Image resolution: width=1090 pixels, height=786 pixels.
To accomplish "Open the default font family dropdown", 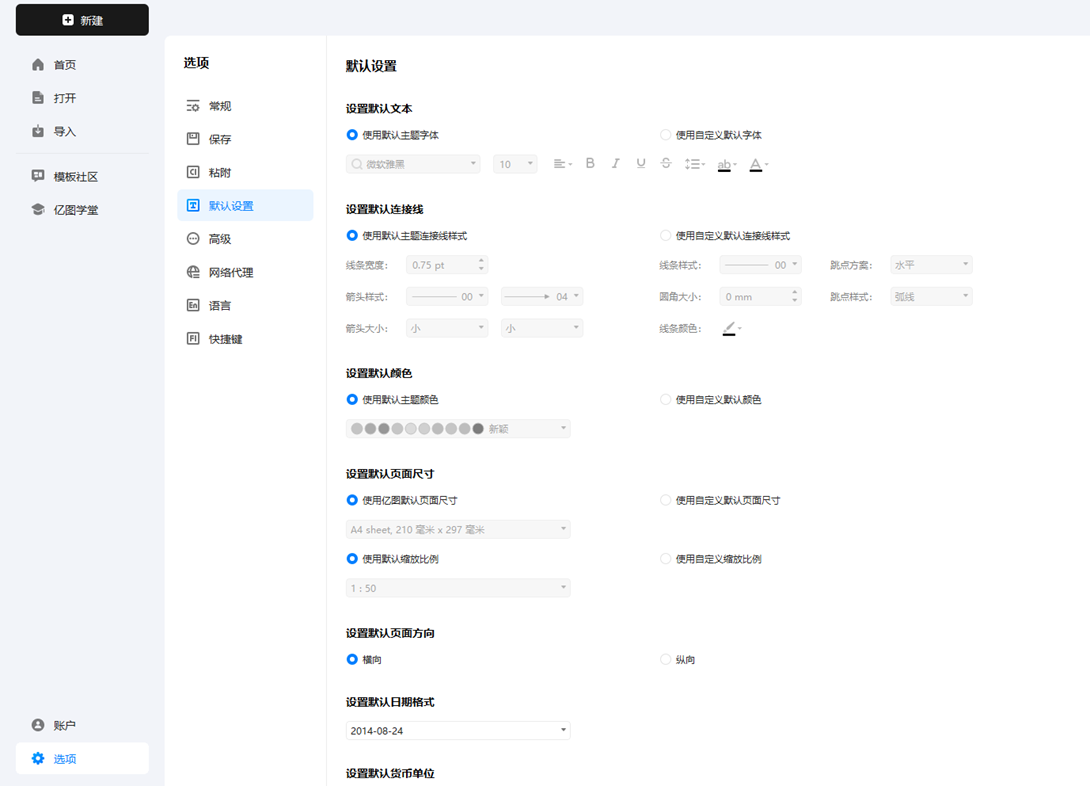I will pos(413,163).
